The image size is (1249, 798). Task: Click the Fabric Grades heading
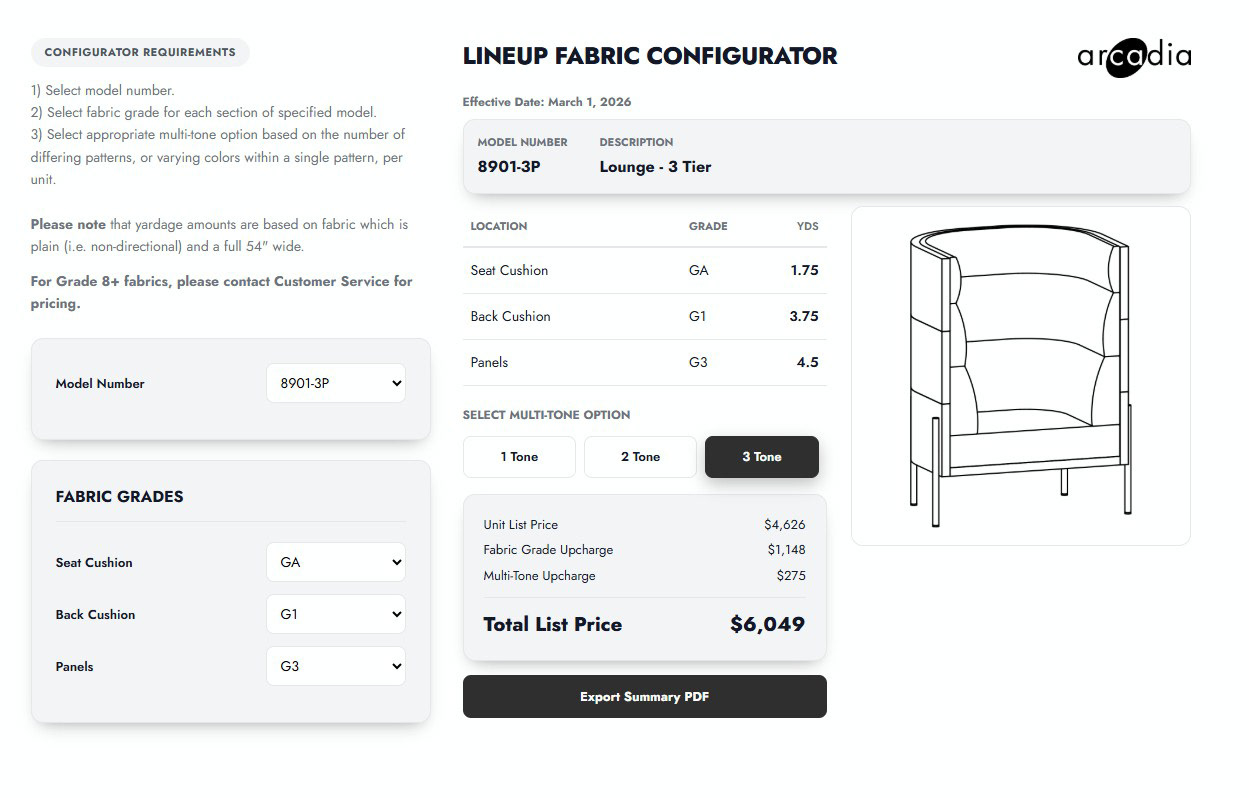point(119,497)
